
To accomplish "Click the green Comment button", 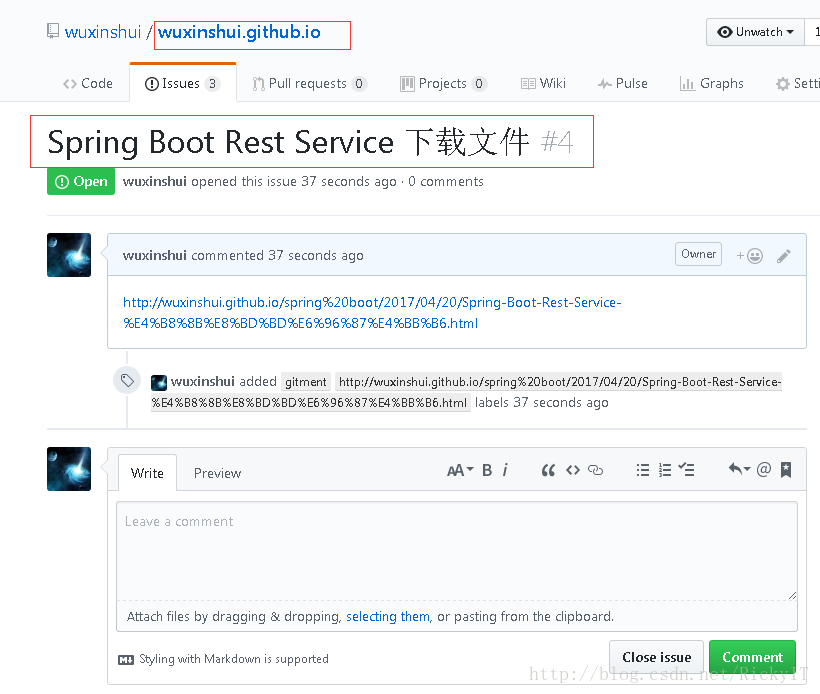I will (753, 657).
